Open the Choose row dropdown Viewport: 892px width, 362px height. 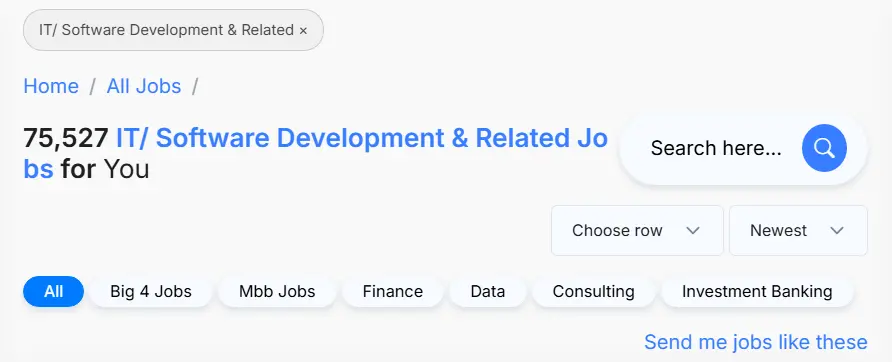[x=637, y=231]
